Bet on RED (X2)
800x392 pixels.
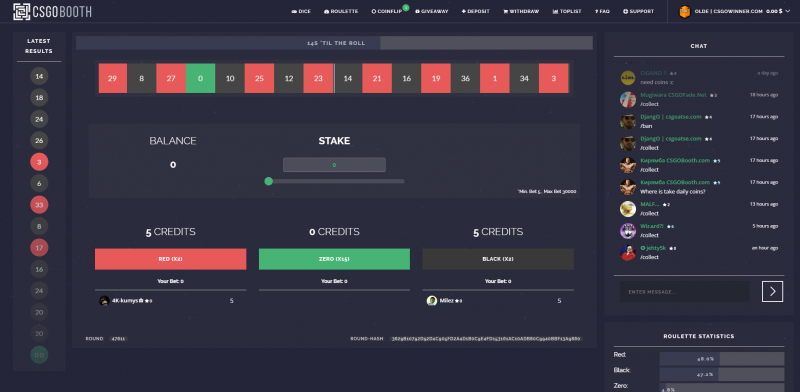pyautogui.click(x=170, y=259)
